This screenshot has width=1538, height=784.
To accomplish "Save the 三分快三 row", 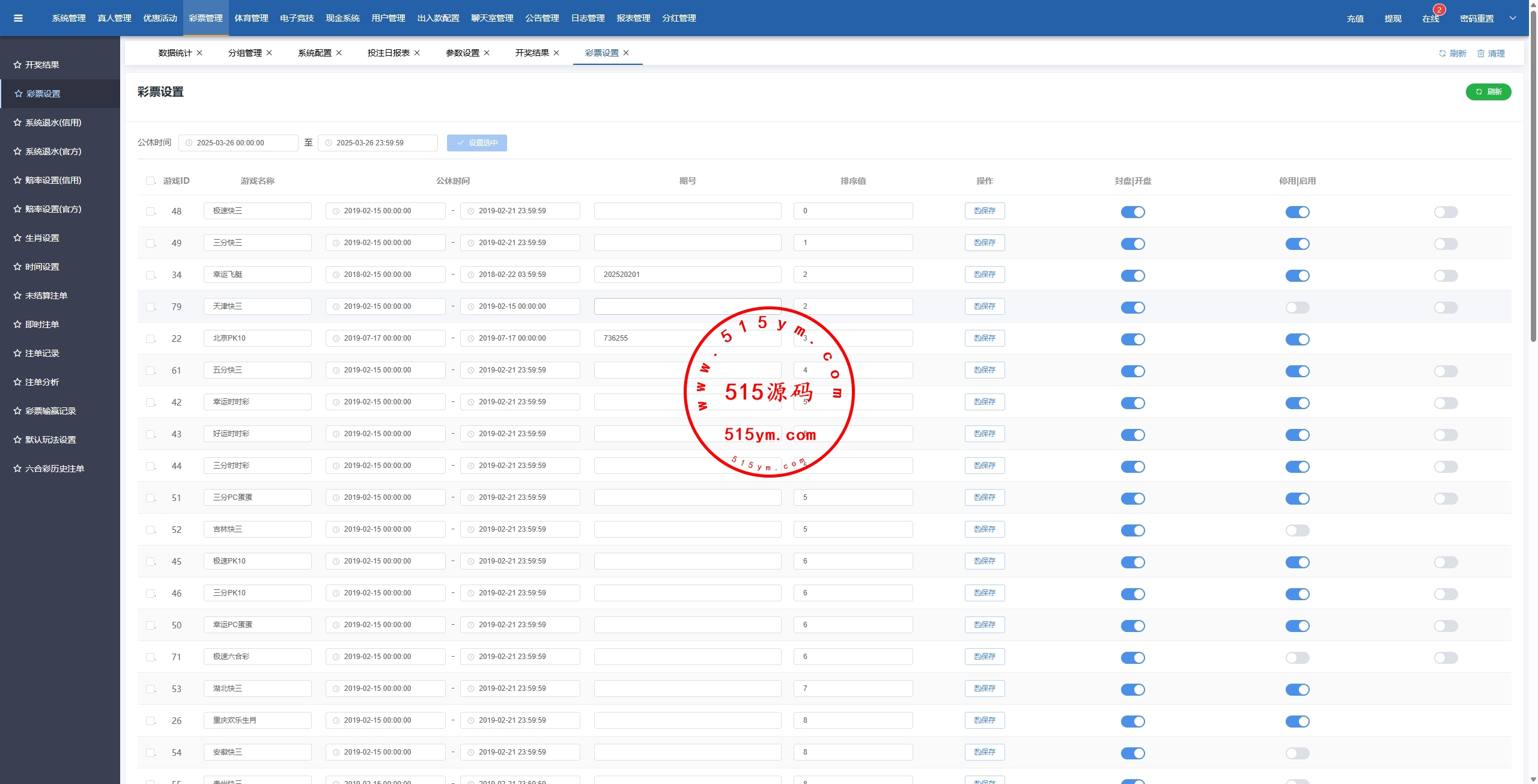I will coord(985,243).
